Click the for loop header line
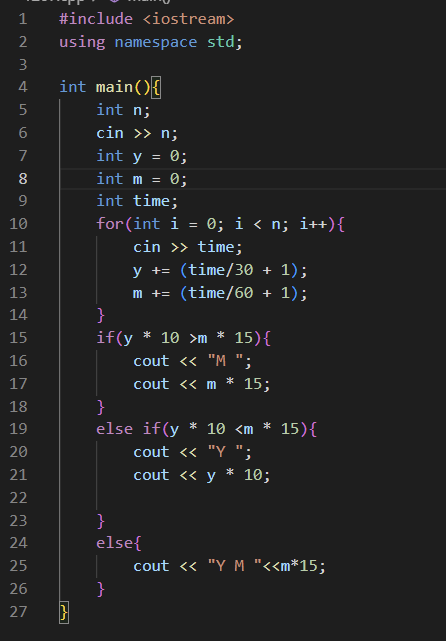The width and height of the screenshot is (446, 641). (x=220, y=224)
